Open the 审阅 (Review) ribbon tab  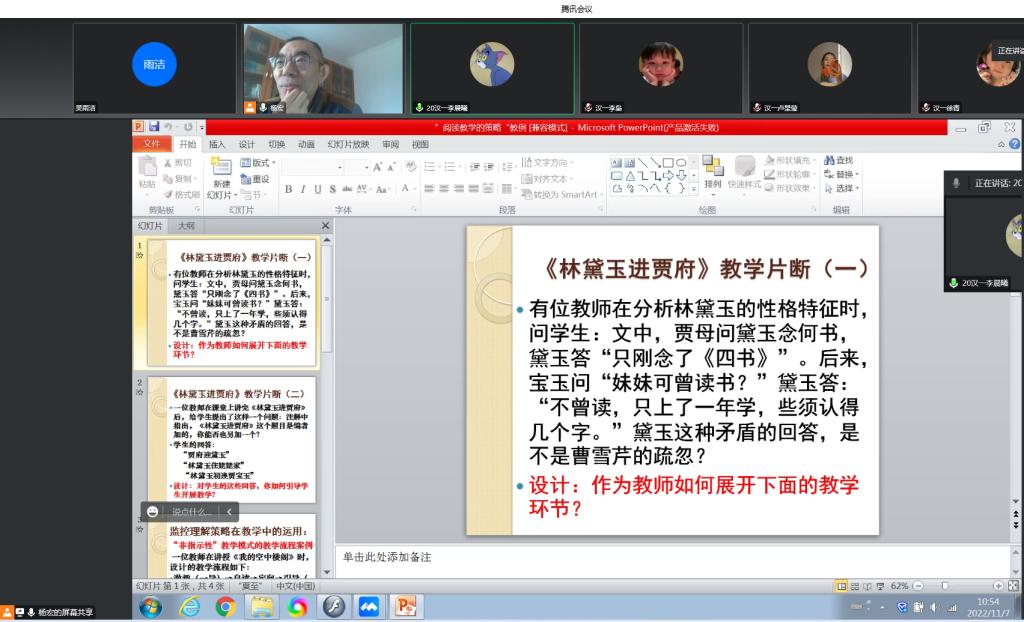pyautogui.click(x=391, y=144)
